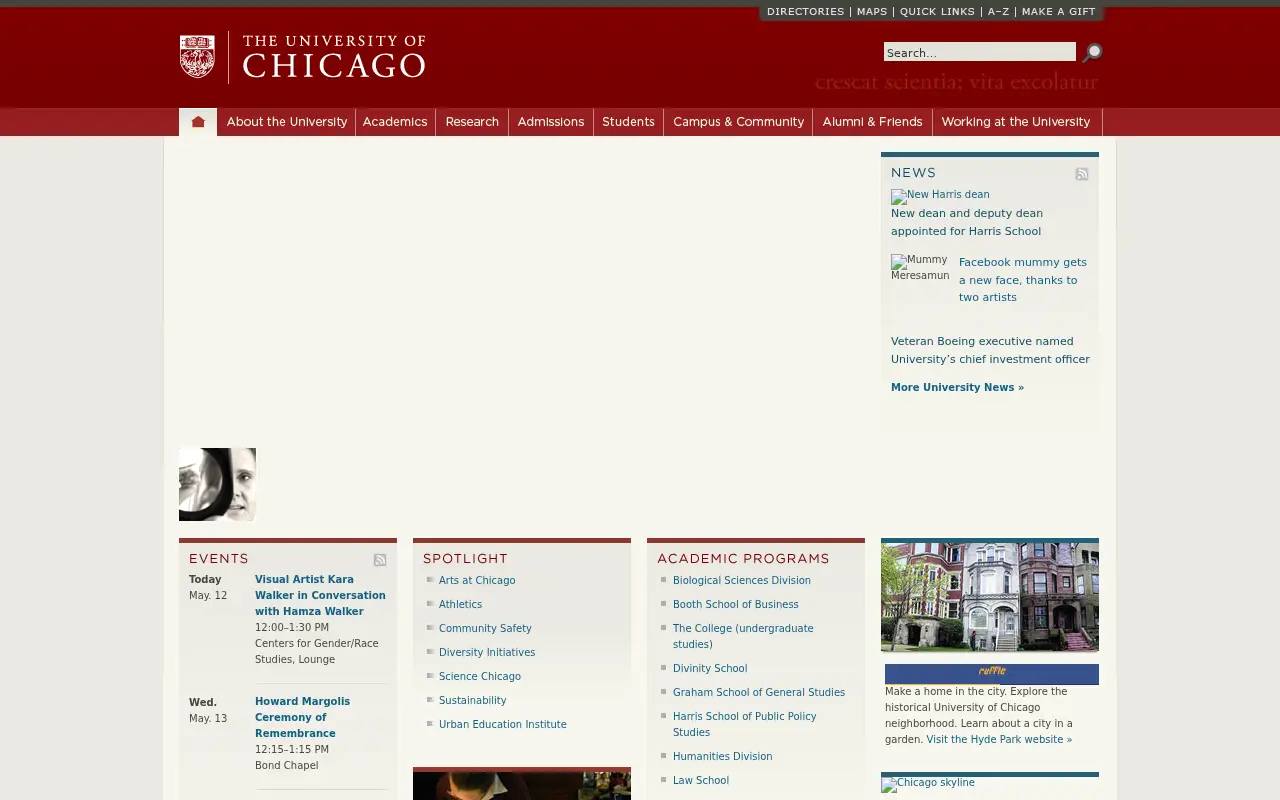Screen dimensions: 1280x800
Task: Read the Harris School new dean story
Action: (x=967, y=222)
